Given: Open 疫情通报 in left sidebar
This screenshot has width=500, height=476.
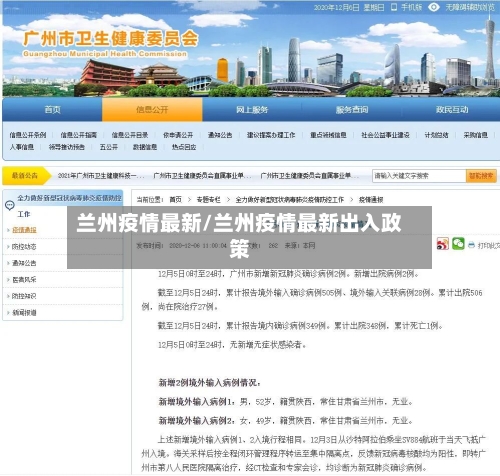Looking at the screenshot, I should pyautogui.click(x=24, y=230).
